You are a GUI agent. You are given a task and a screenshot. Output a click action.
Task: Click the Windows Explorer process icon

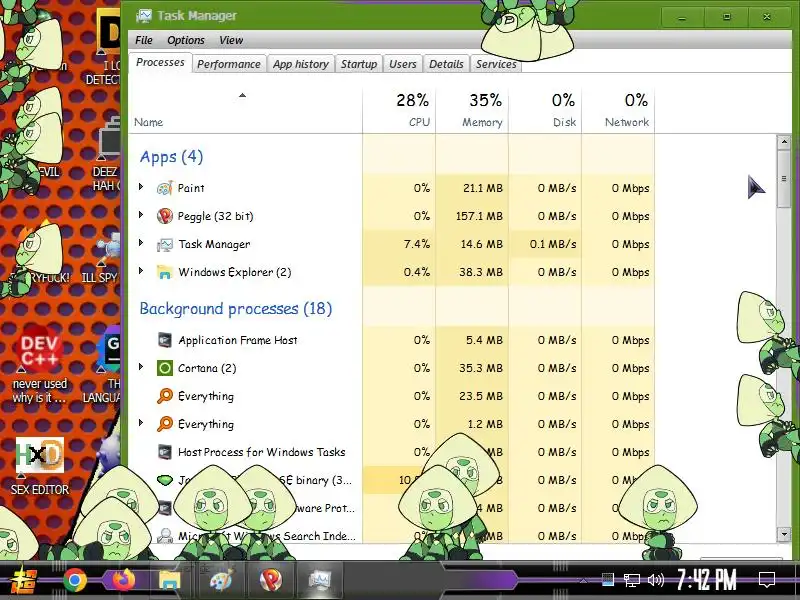(165, 272)
